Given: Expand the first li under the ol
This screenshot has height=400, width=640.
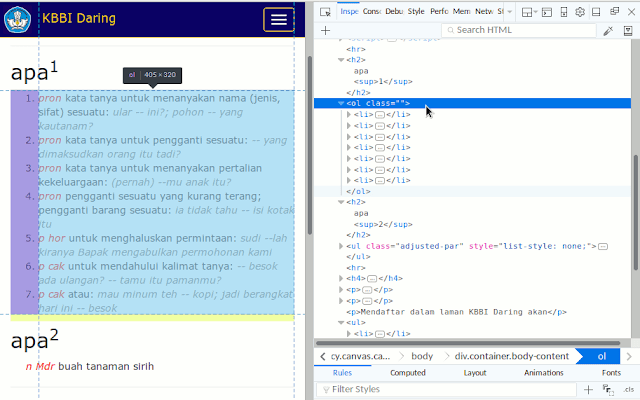Looking at the screenshot, I should pos(349,115).
